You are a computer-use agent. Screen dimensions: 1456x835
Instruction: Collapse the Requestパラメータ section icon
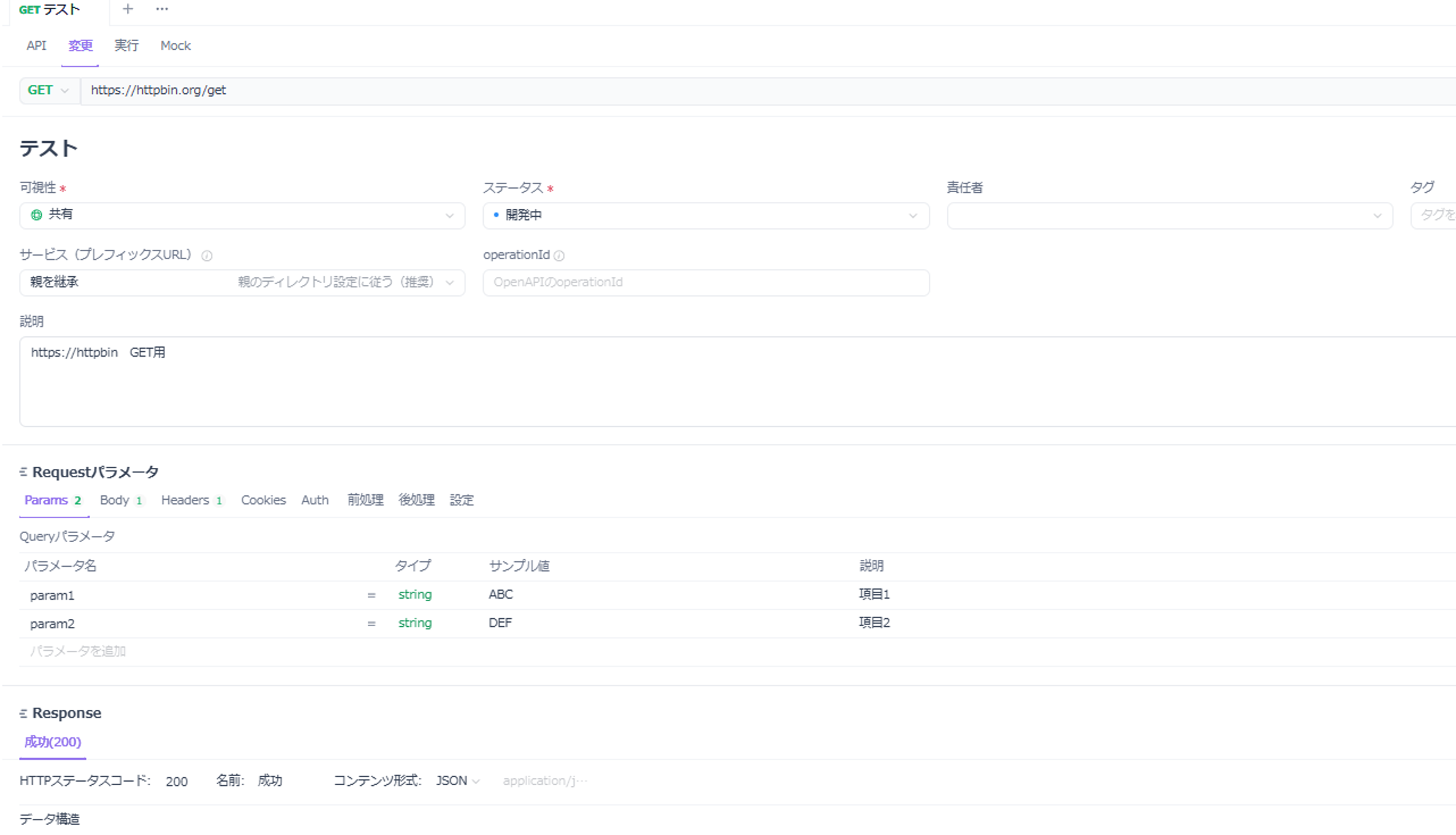[23, 472]
